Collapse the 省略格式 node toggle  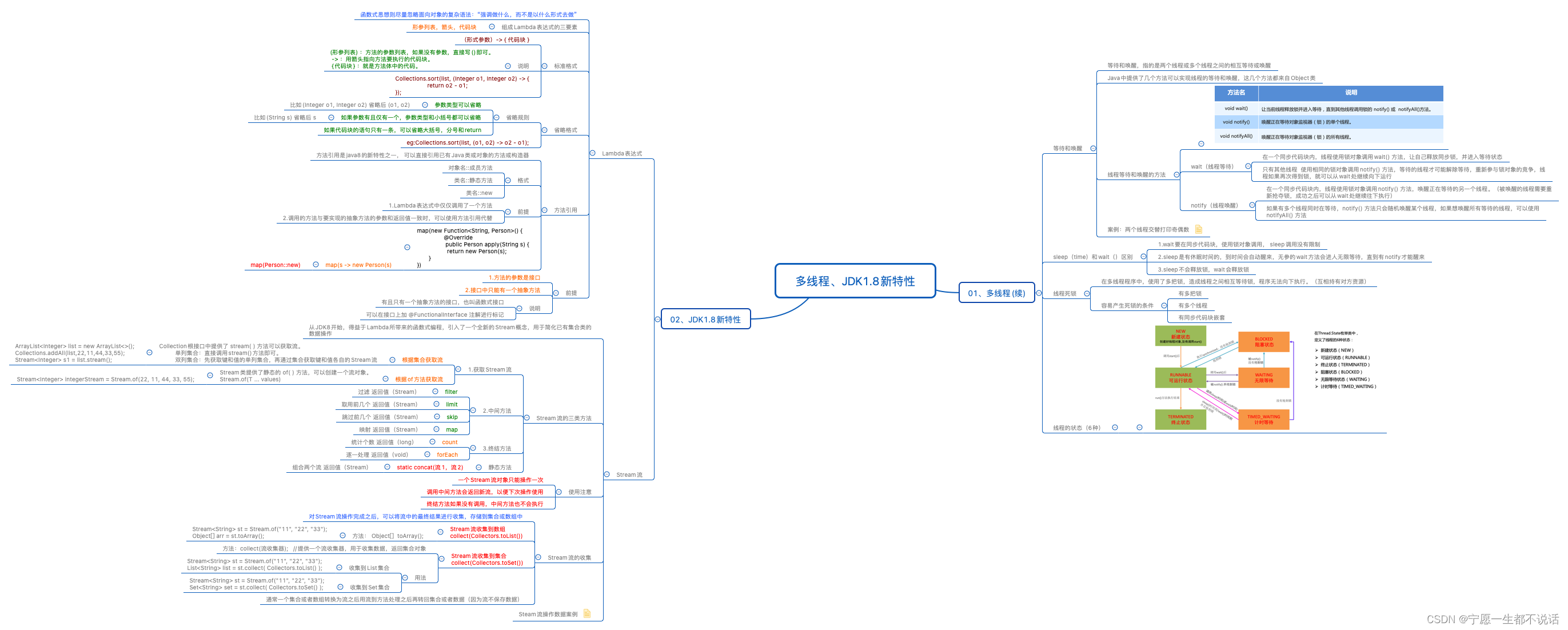click(x=544, y=130)
